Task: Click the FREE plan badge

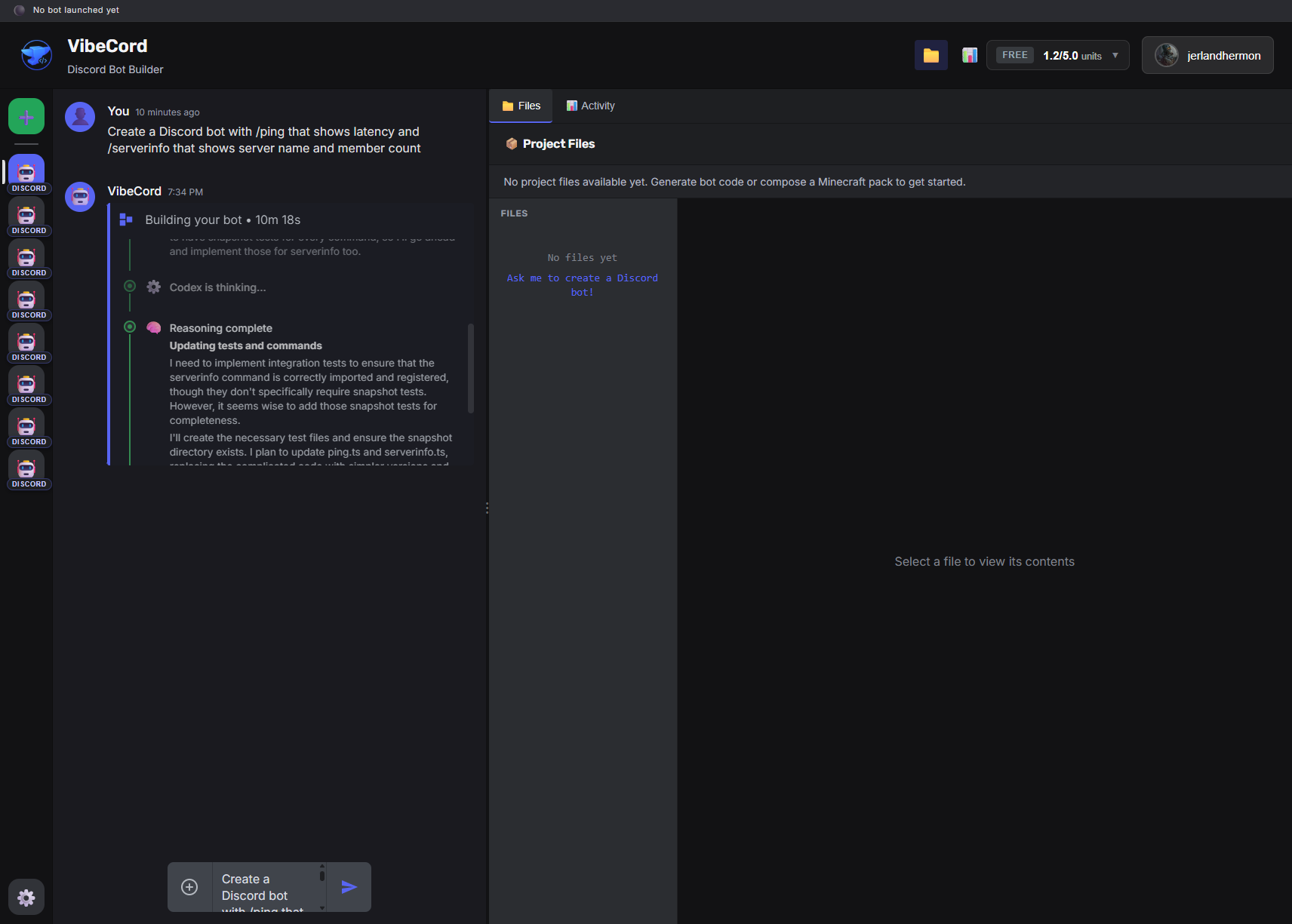Action: pos(1014,54)
